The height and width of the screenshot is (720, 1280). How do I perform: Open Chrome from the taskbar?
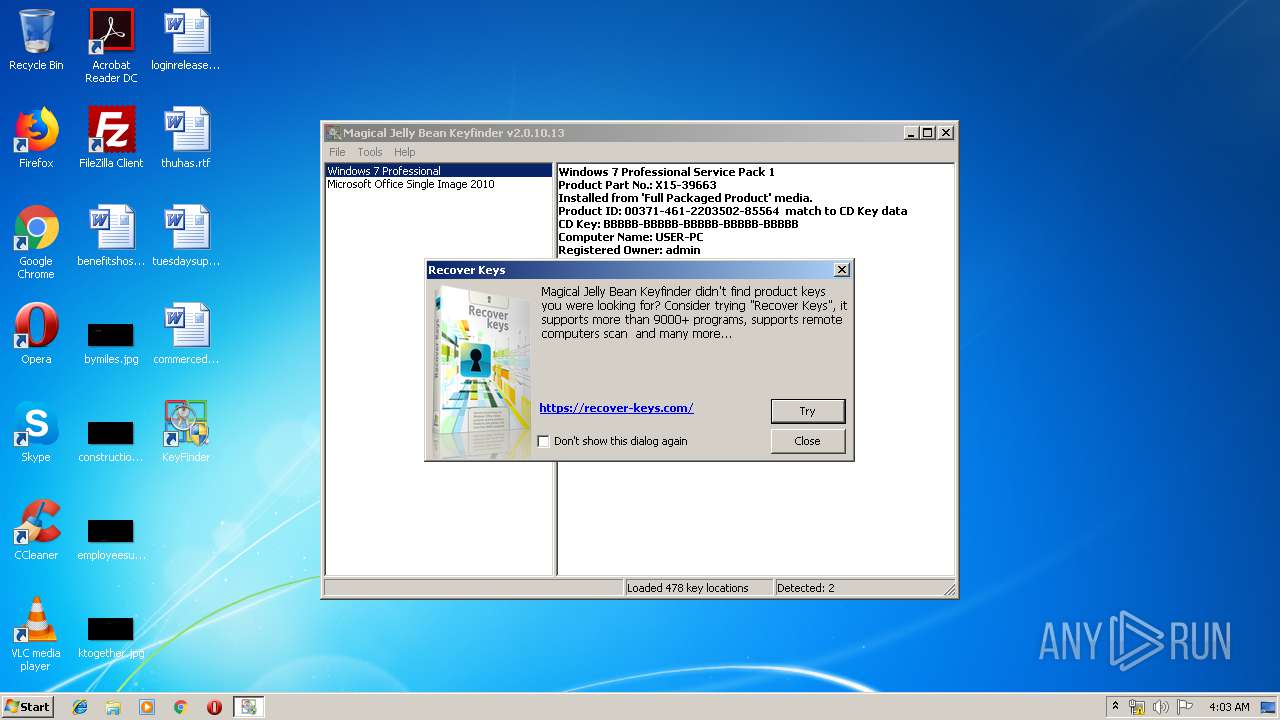(180, 707)
